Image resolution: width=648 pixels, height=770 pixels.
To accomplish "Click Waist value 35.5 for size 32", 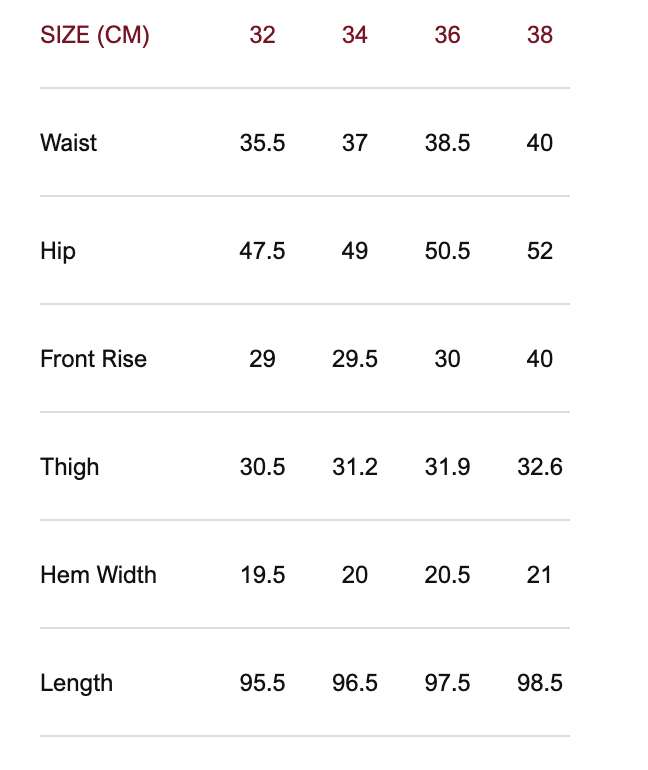I will [262, 143].
